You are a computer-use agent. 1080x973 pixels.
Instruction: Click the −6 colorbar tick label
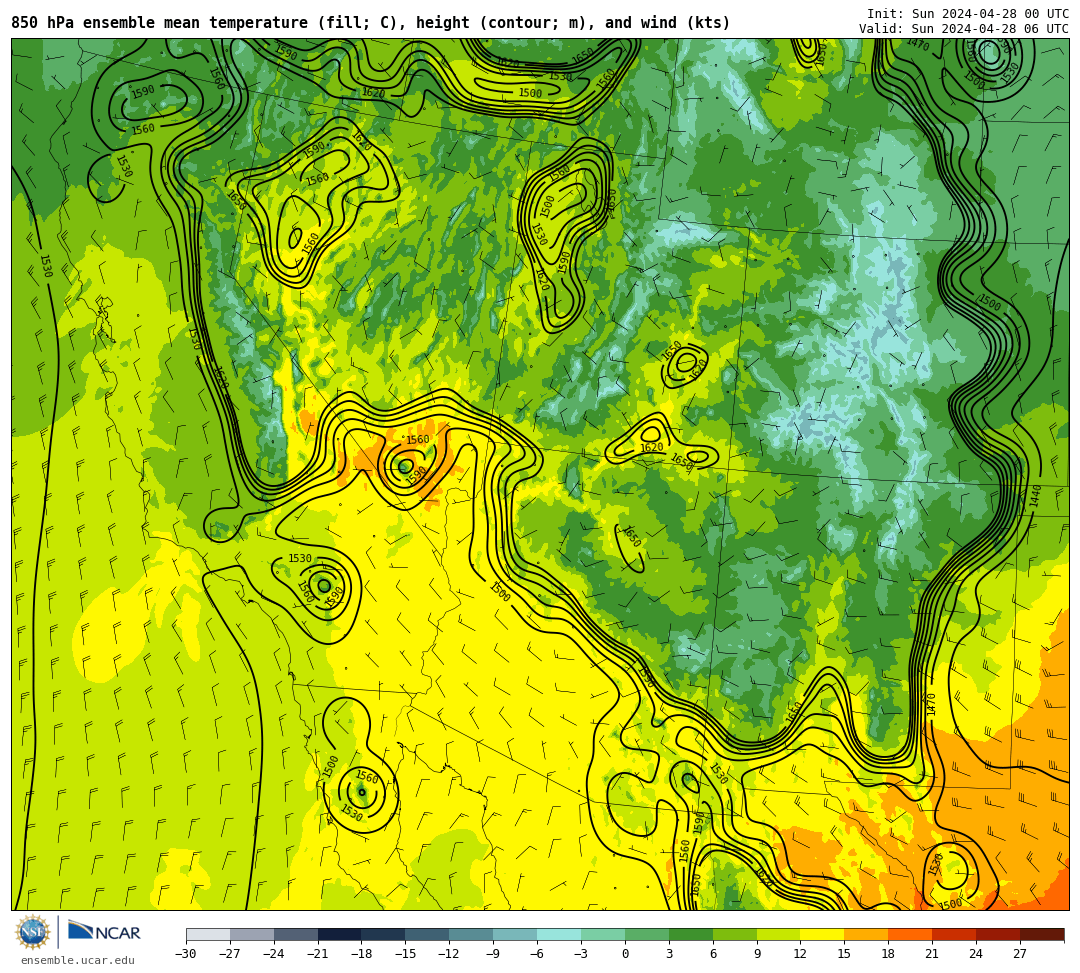coord(537,954)
